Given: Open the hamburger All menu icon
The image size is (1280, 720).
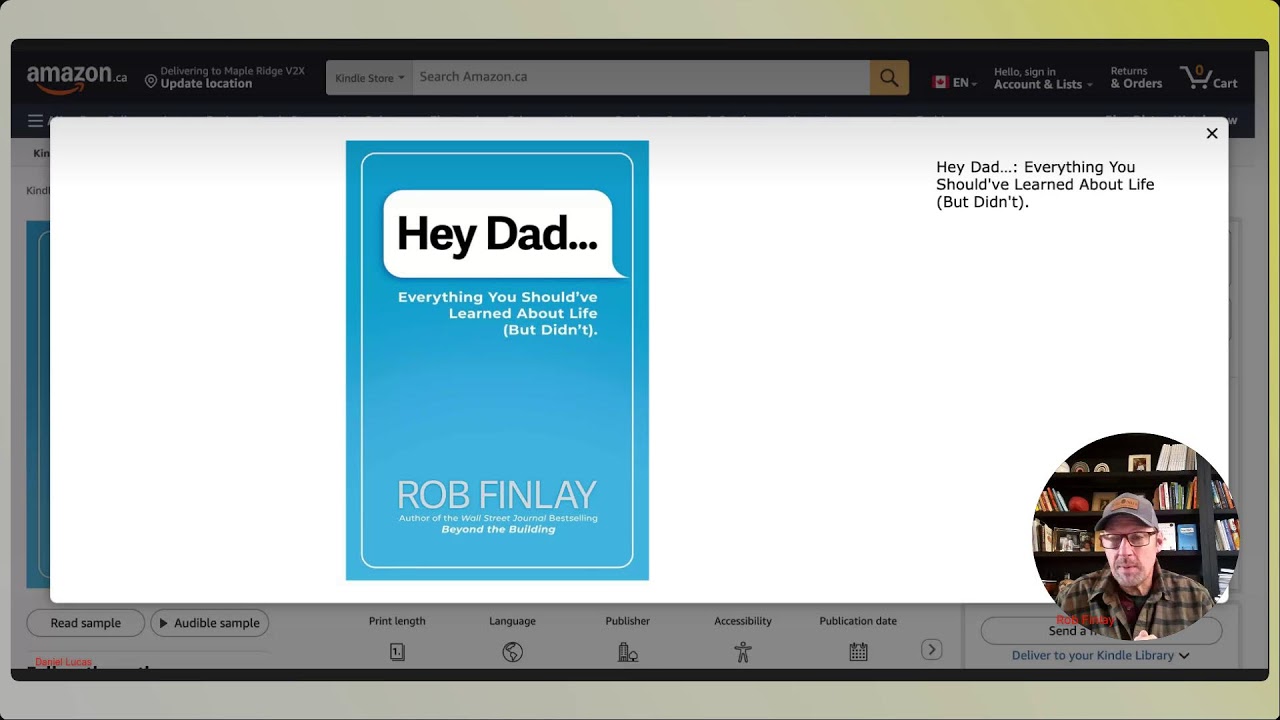Looking at the screenshot, I should (35, 121).
